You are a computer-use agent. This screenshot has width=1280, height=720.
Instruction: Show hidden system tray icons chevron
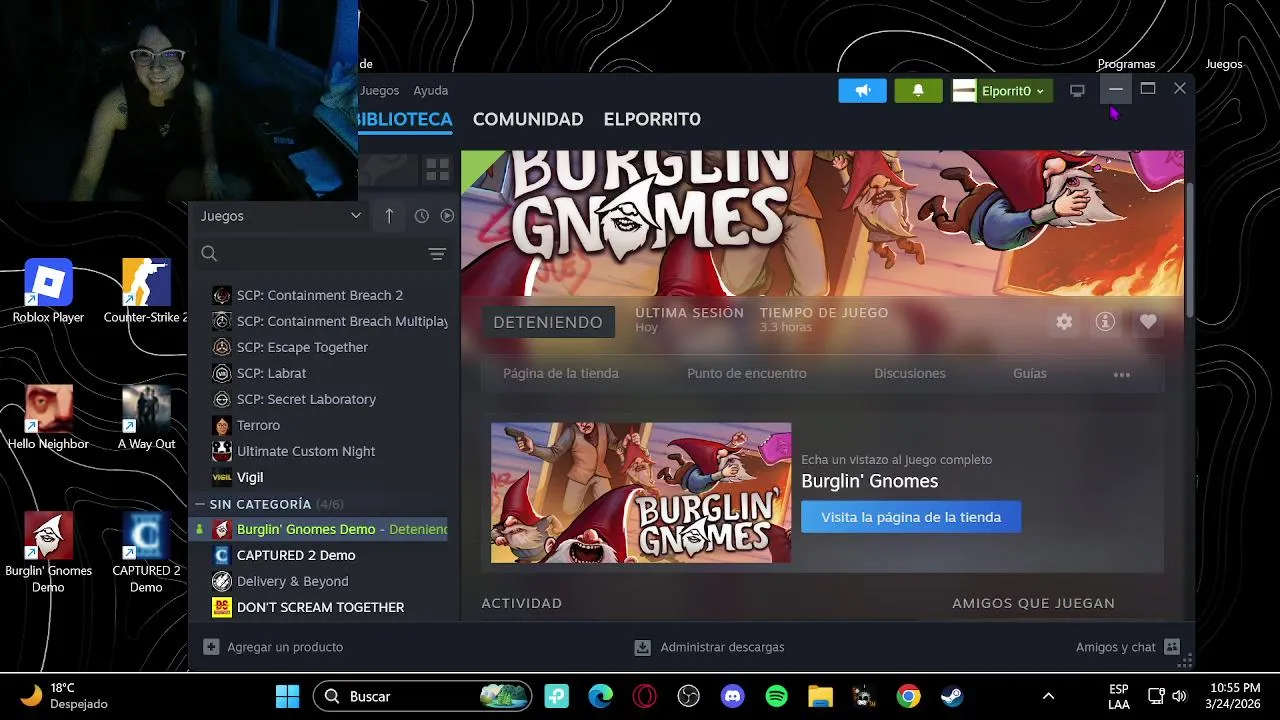[1048, 696]
